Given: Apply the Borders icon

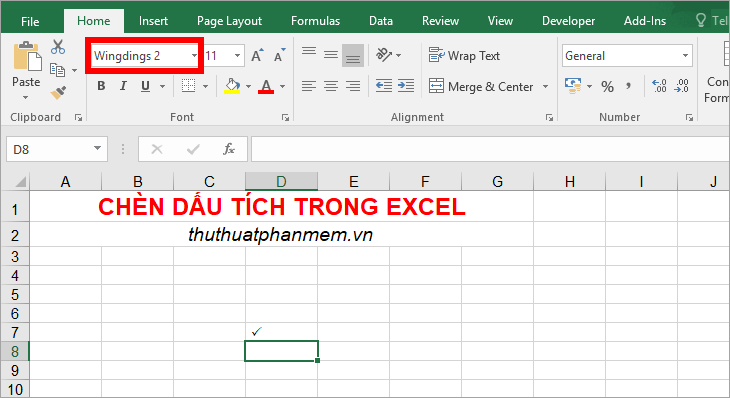Looking at the screenshot, I should (x=189, y=86).
